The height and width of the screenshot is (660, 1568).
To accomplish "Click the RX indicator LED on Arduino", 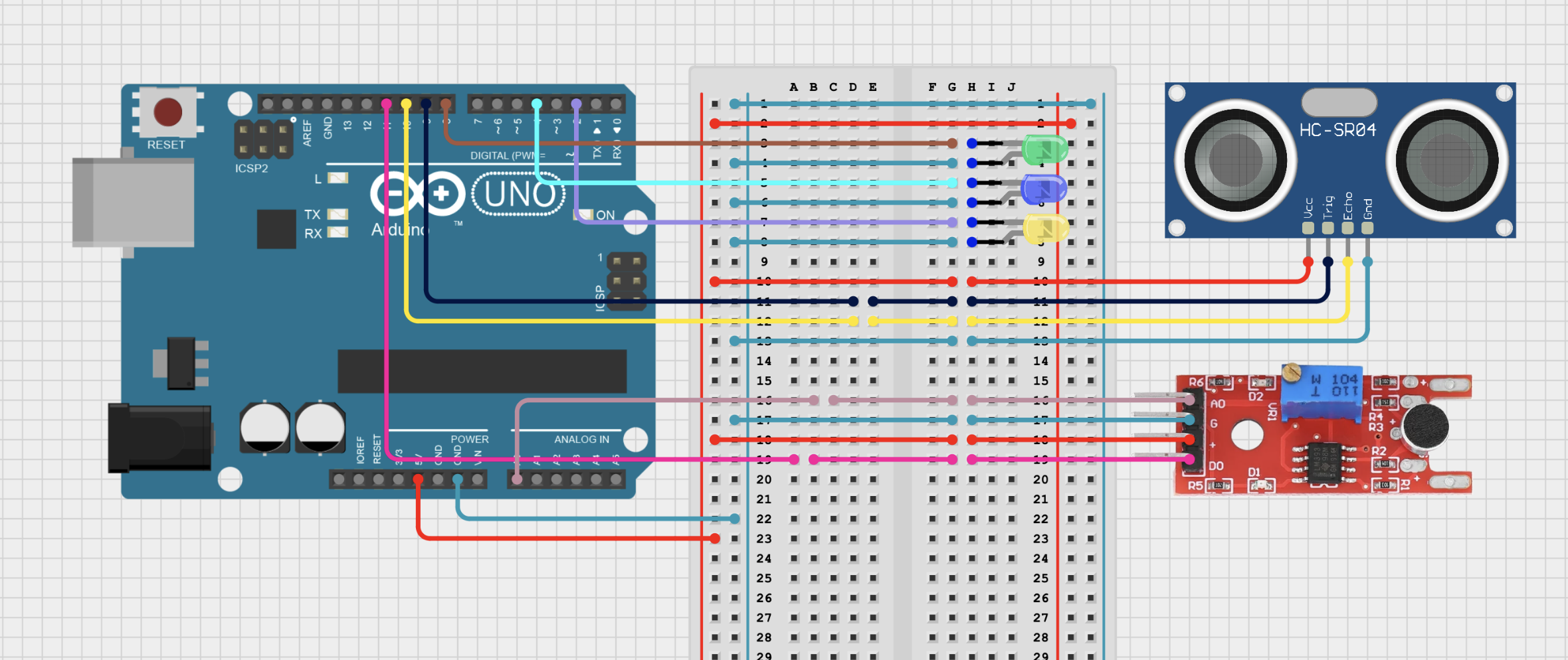I will click(x=338, y=232).
